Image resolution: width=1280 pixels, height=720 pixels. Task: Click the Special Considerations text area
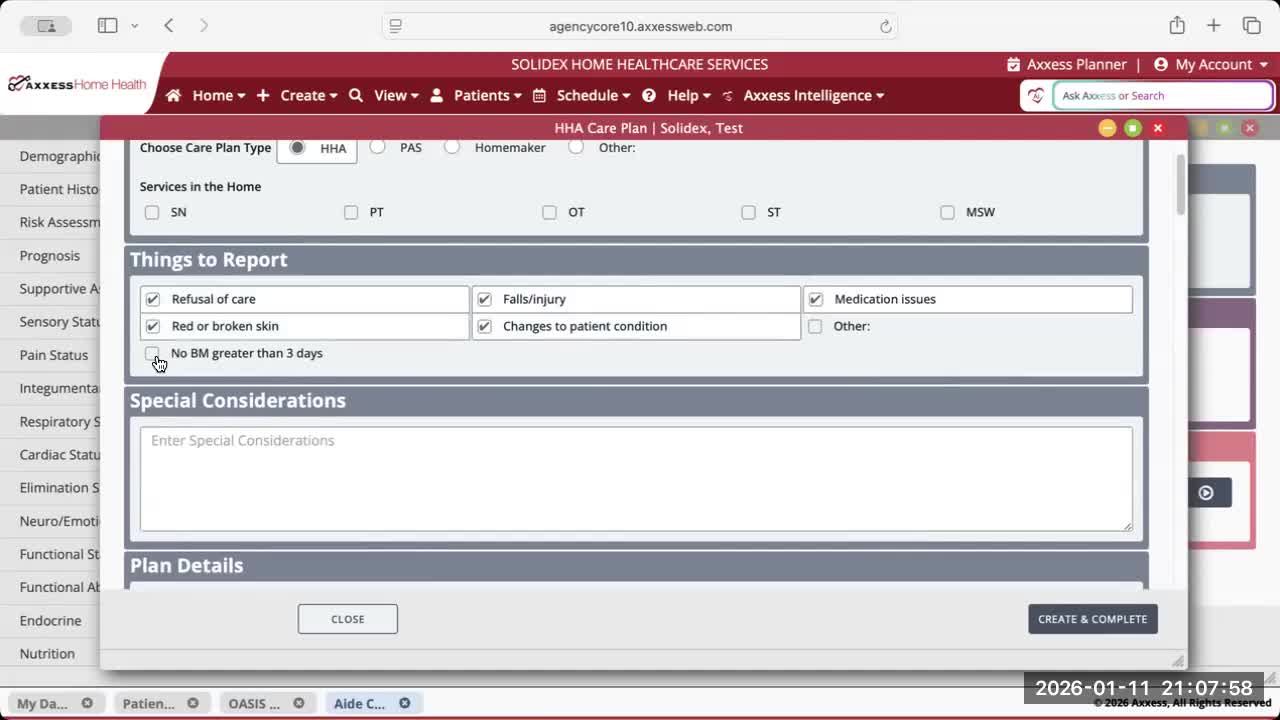[636, 478]
